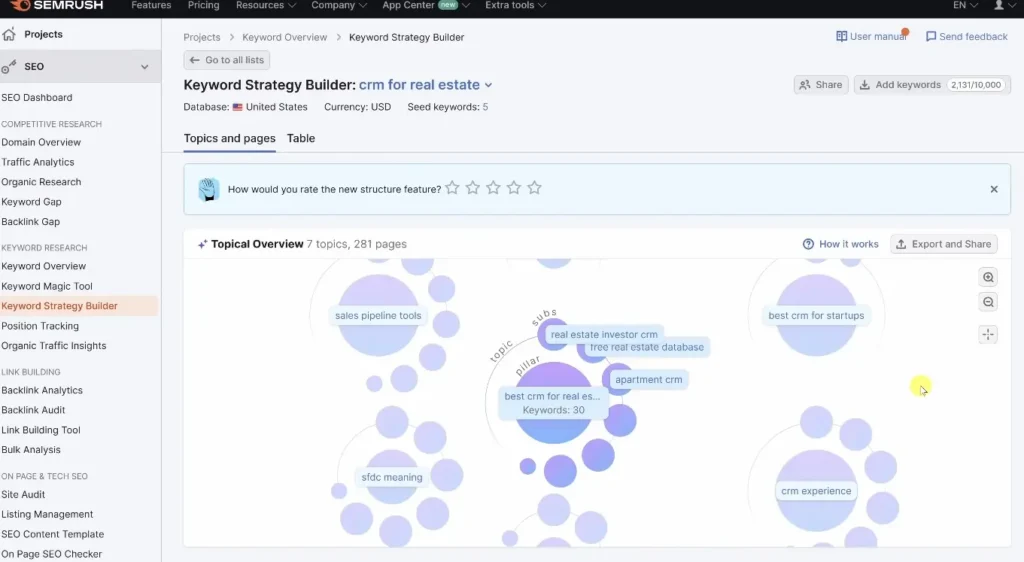The width and height of the screenshot is (1024, 562).
Task: Open Organic Traffic Insights in sidebar
Action: (x=54, y=346)
